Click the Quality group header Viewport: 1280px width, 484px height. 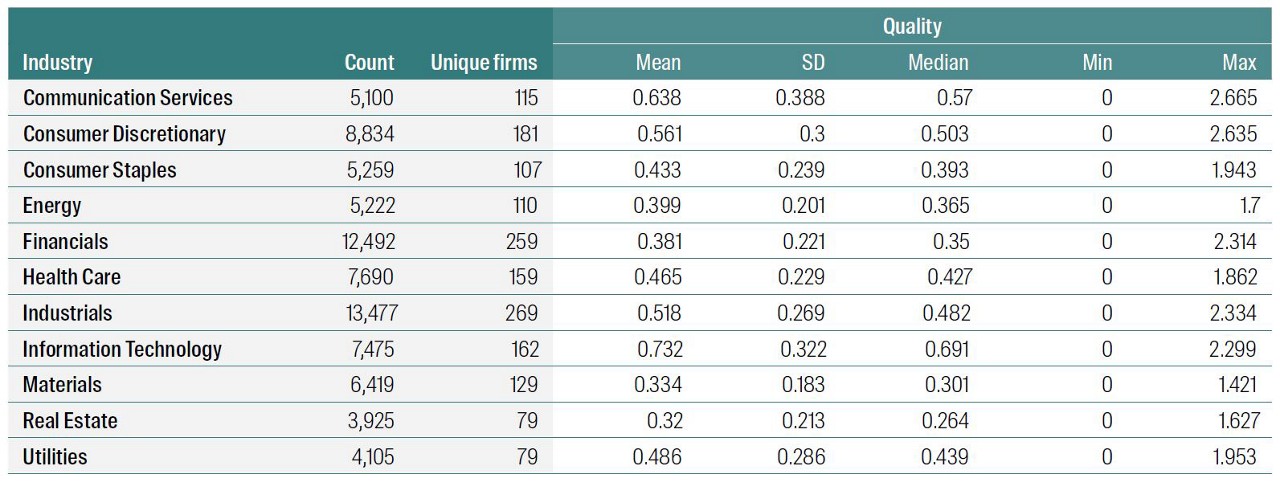click(912, 27)
